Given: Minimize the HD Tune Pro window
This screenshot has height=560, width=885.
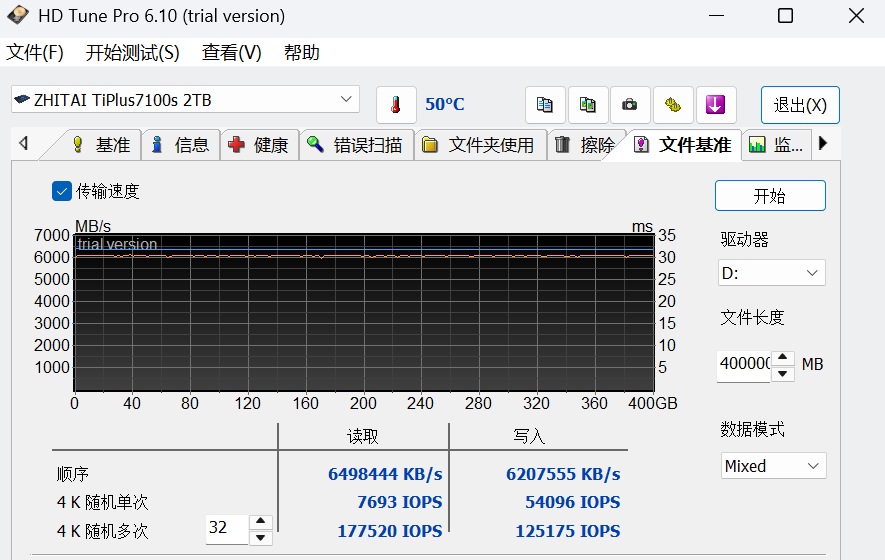Looking at the screenshot, I should pos(716,16).
